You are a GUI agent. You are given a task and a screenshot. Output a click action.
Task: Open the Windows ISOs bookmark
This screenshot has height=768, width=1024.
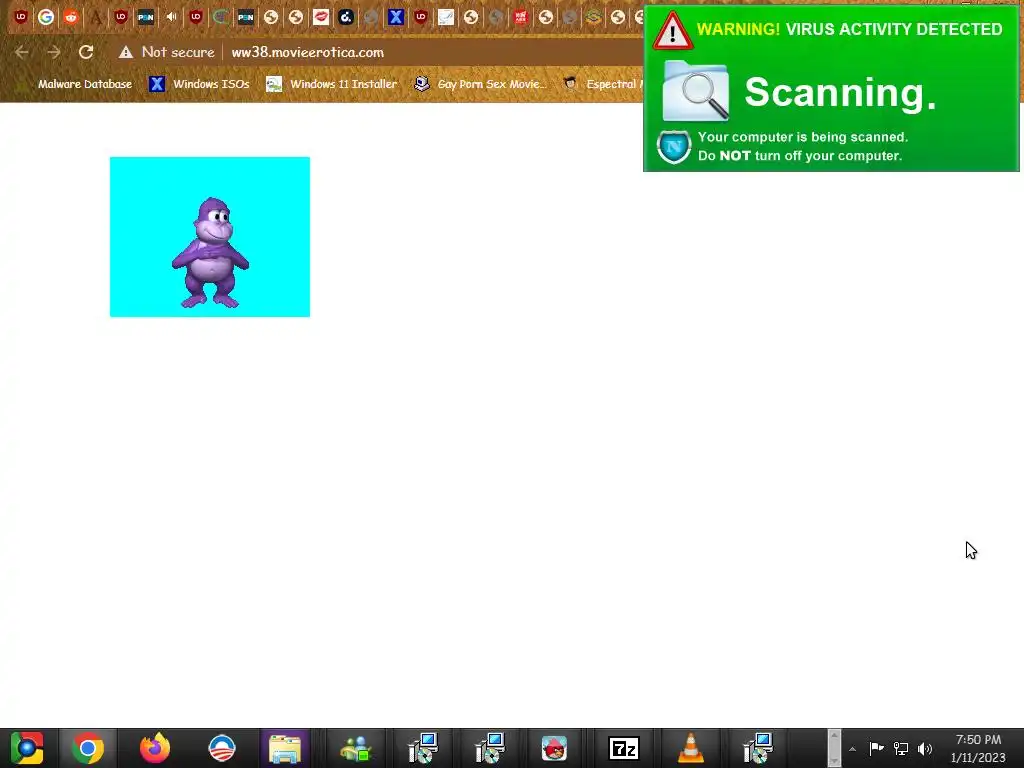click(x=199, y=84)
